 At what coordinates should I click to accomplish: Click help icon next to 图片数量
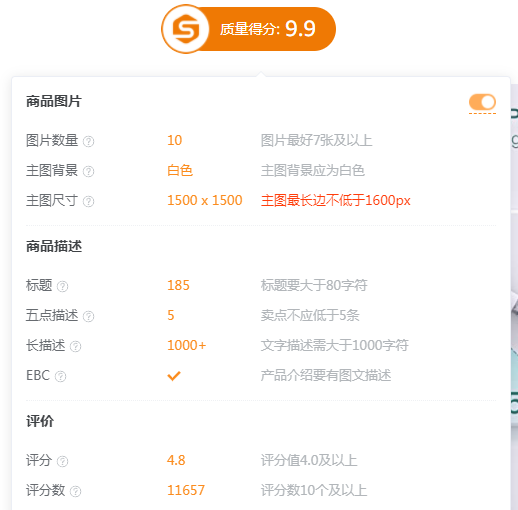tap(88, 141)
